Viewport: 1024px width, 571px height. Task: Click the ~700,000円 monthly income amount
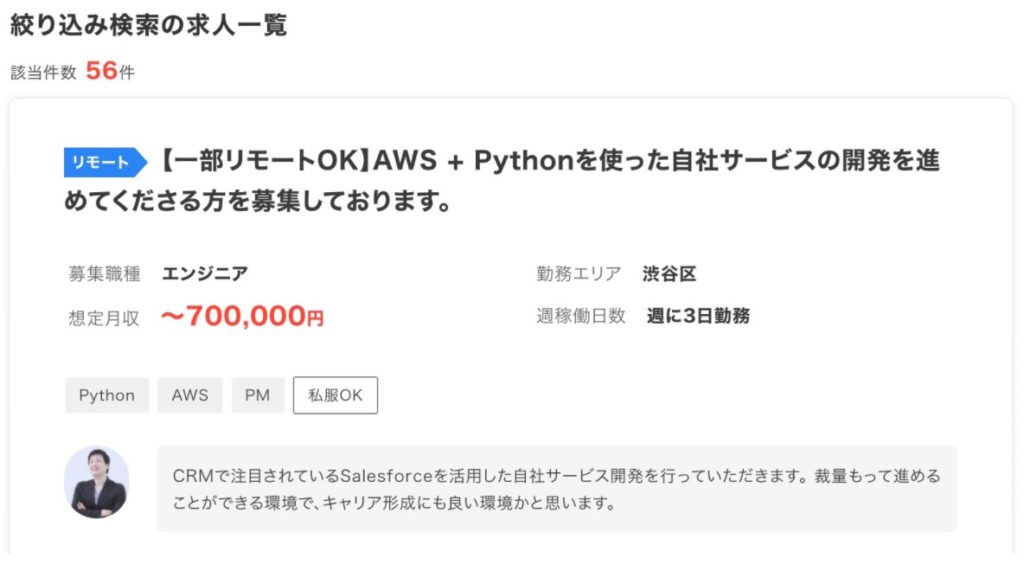(x=242, y=316)
